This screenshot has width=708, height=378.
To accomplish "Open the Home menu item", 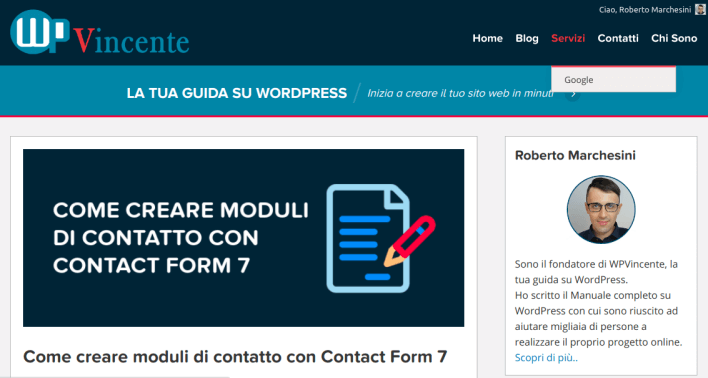I will point(487,38).
